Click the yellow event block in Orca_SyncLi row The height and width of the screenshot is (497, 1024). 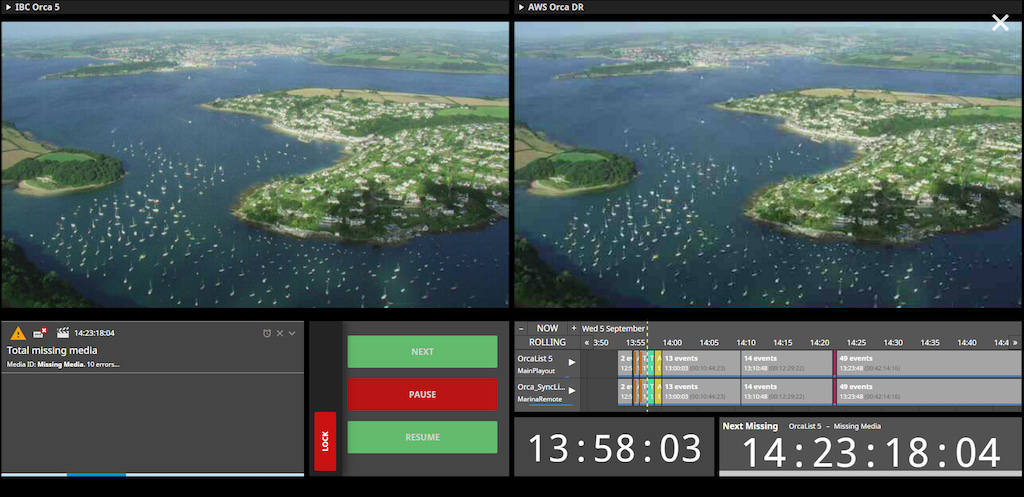[658, 392]
